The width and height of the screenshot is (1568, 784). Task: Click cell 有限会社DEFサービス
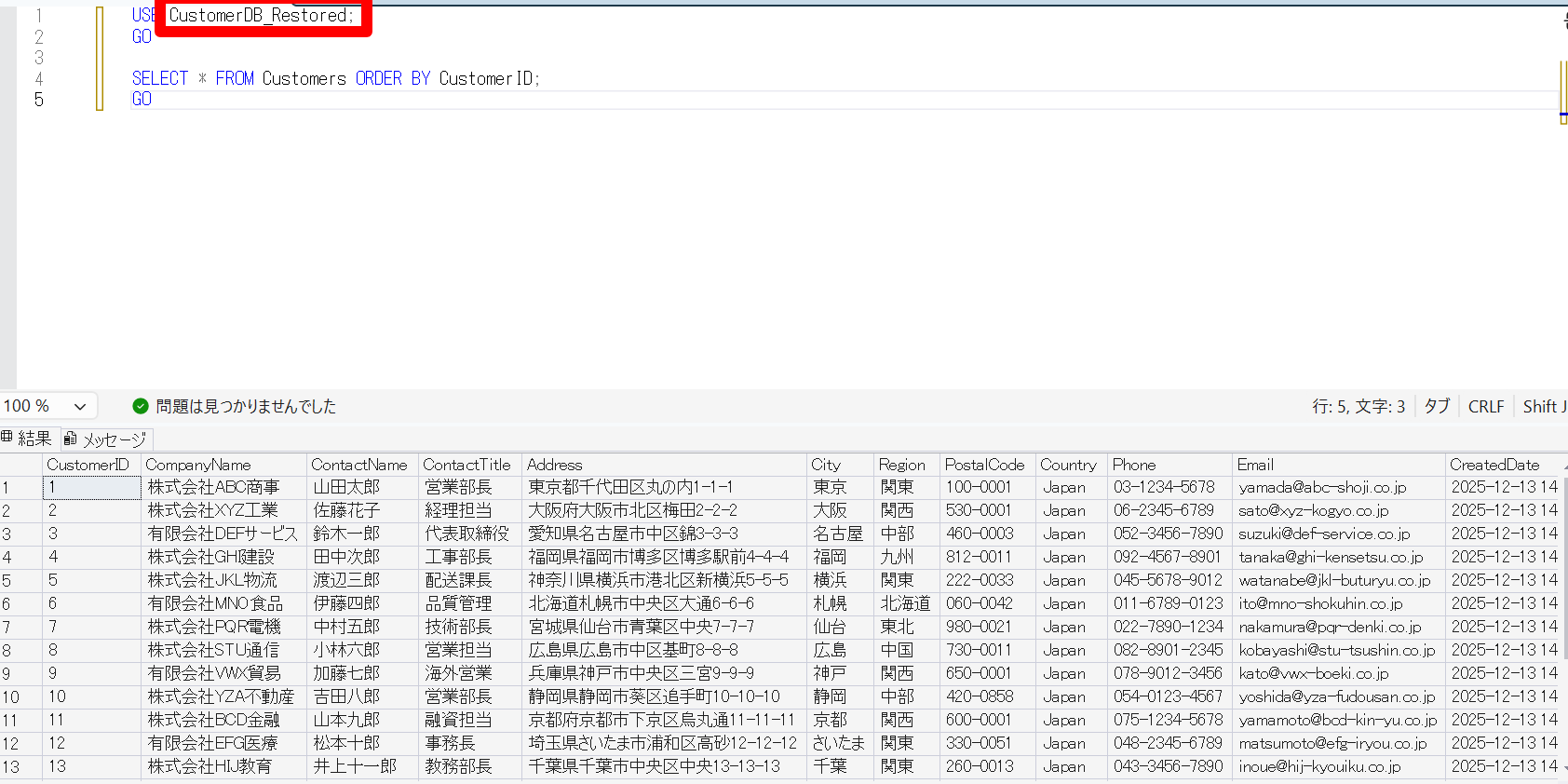click(223, 534)
